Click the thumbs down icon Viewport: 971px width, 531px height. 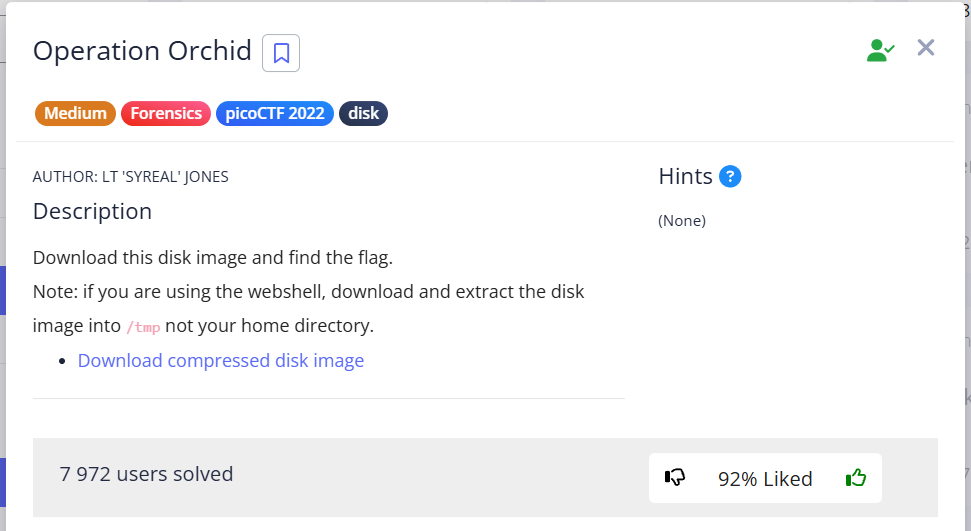(675, 478)
